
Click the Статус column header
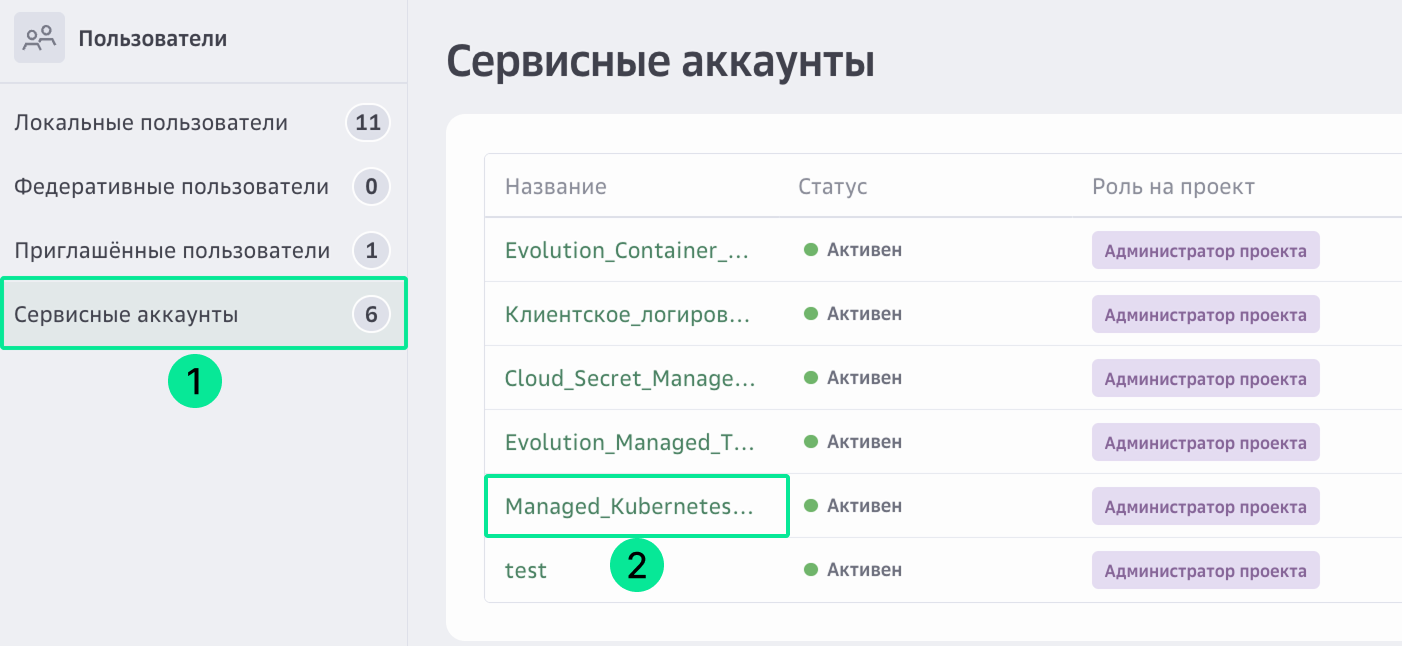tap(832, 186)
